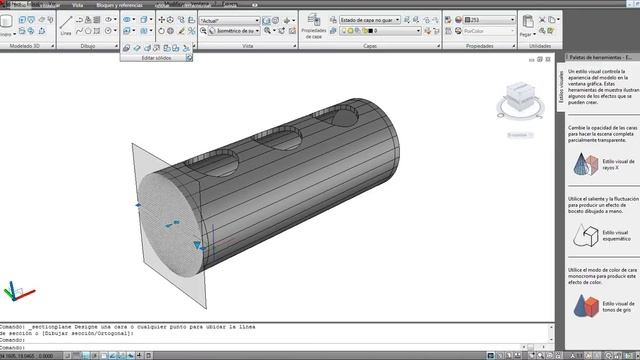Toggle tenth status bar drafting button (Quick Properties)

click(x=149, y=356)
